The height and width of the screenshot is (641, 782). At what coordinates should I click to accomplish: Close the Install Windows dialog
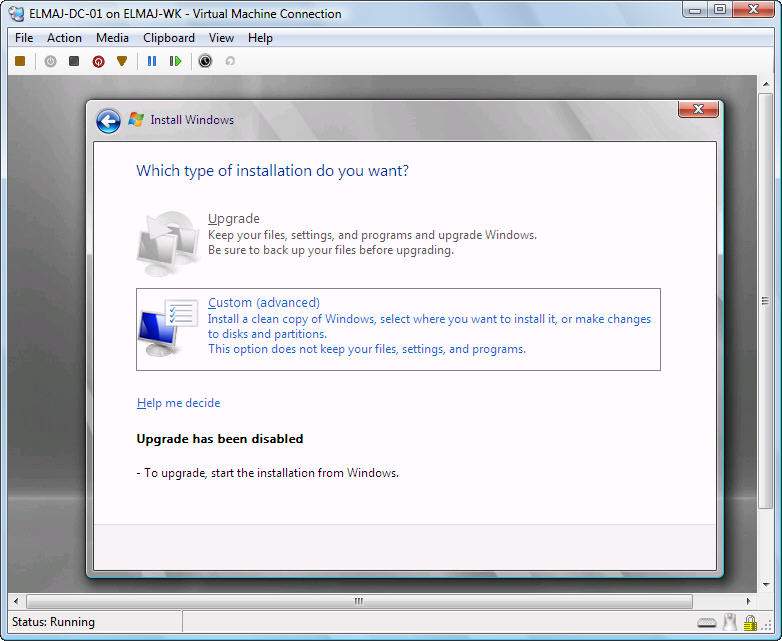click(x=698, y=109)
